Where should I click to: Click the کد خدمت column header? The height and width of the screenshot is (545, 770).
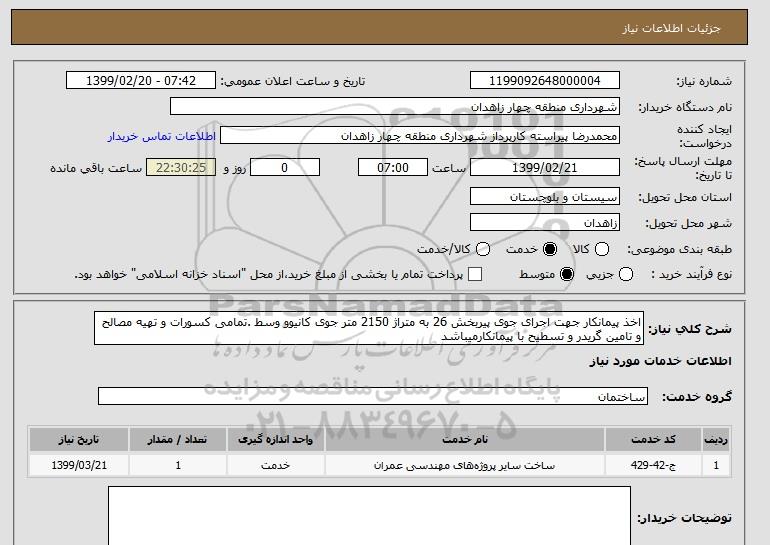[653, 439]
